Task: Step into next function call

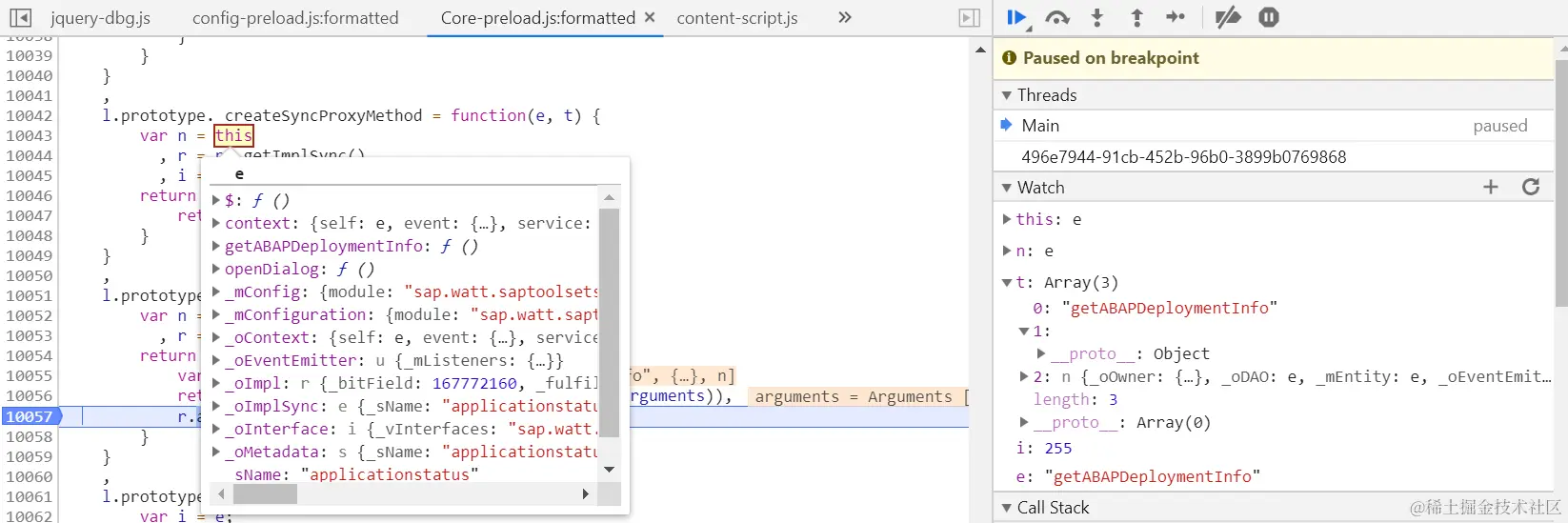Action: [x=1097, y=17]
